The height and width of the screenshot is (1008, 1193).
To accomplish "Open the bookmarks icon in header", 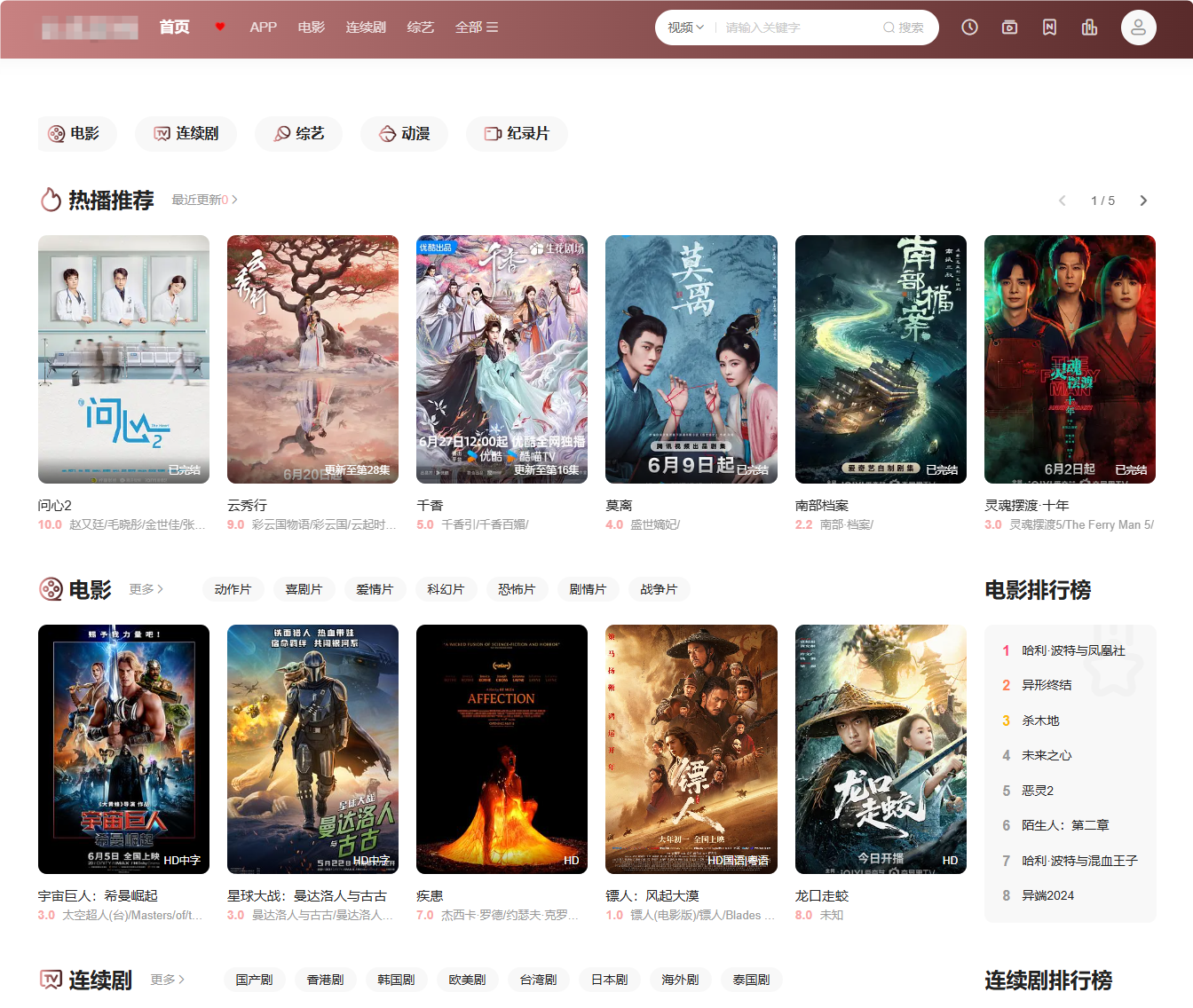I will coord(1049,28).
